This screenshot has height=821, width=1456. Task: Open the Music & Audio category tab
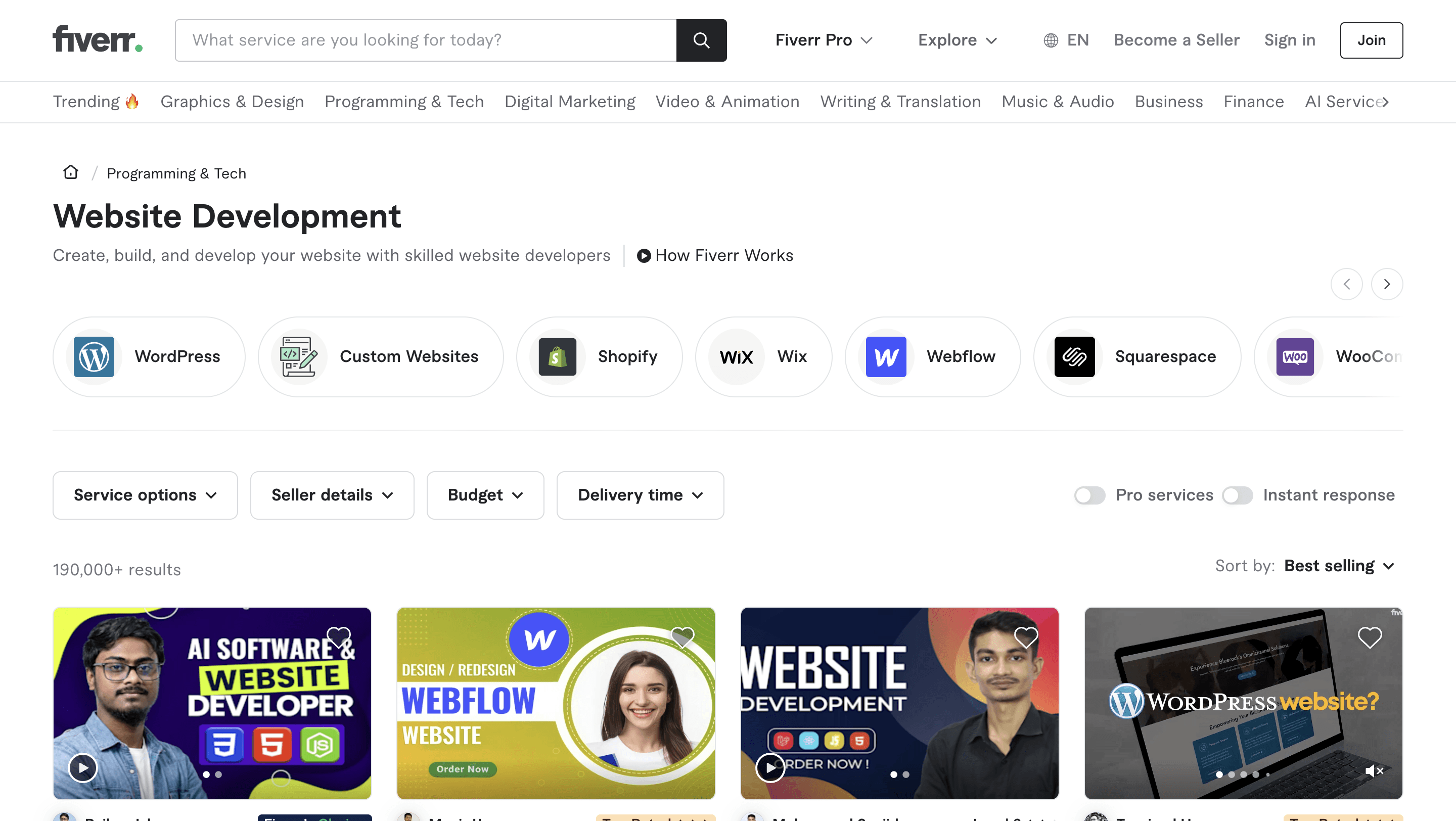1058,102
